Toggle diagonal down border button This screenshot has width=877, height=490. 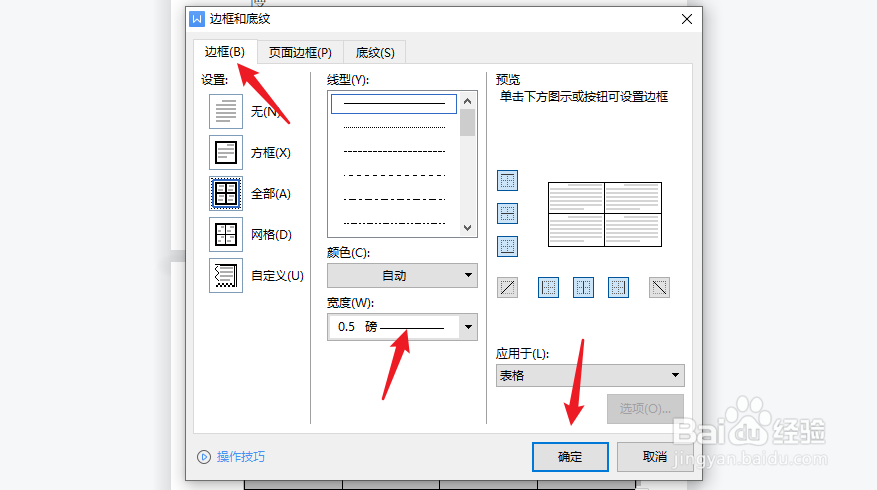coord(659,288)
